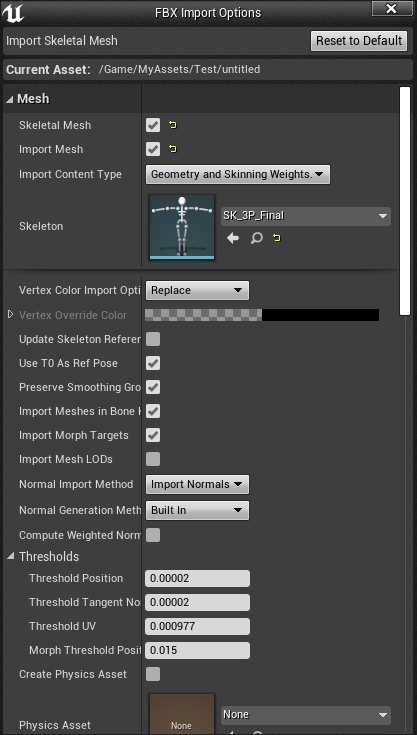This screenshot has height=735, width=417.
Task: Collapse the Mesh category header
Action: click(10, 99)
